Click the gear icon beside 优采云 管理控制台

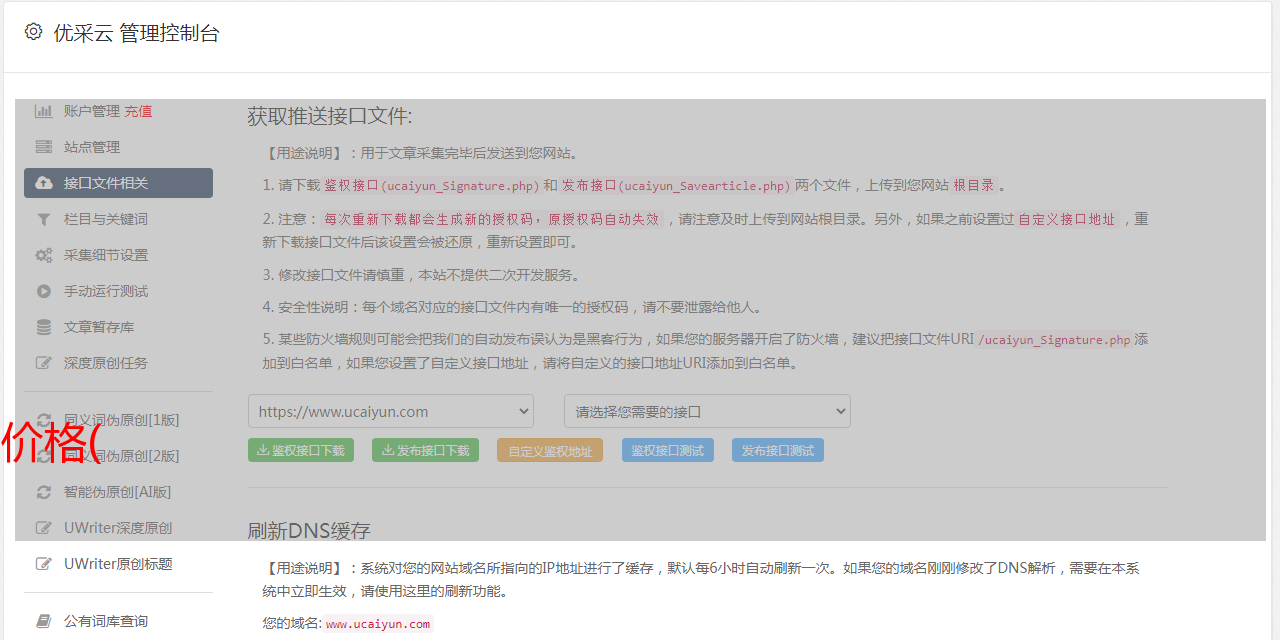33,32
